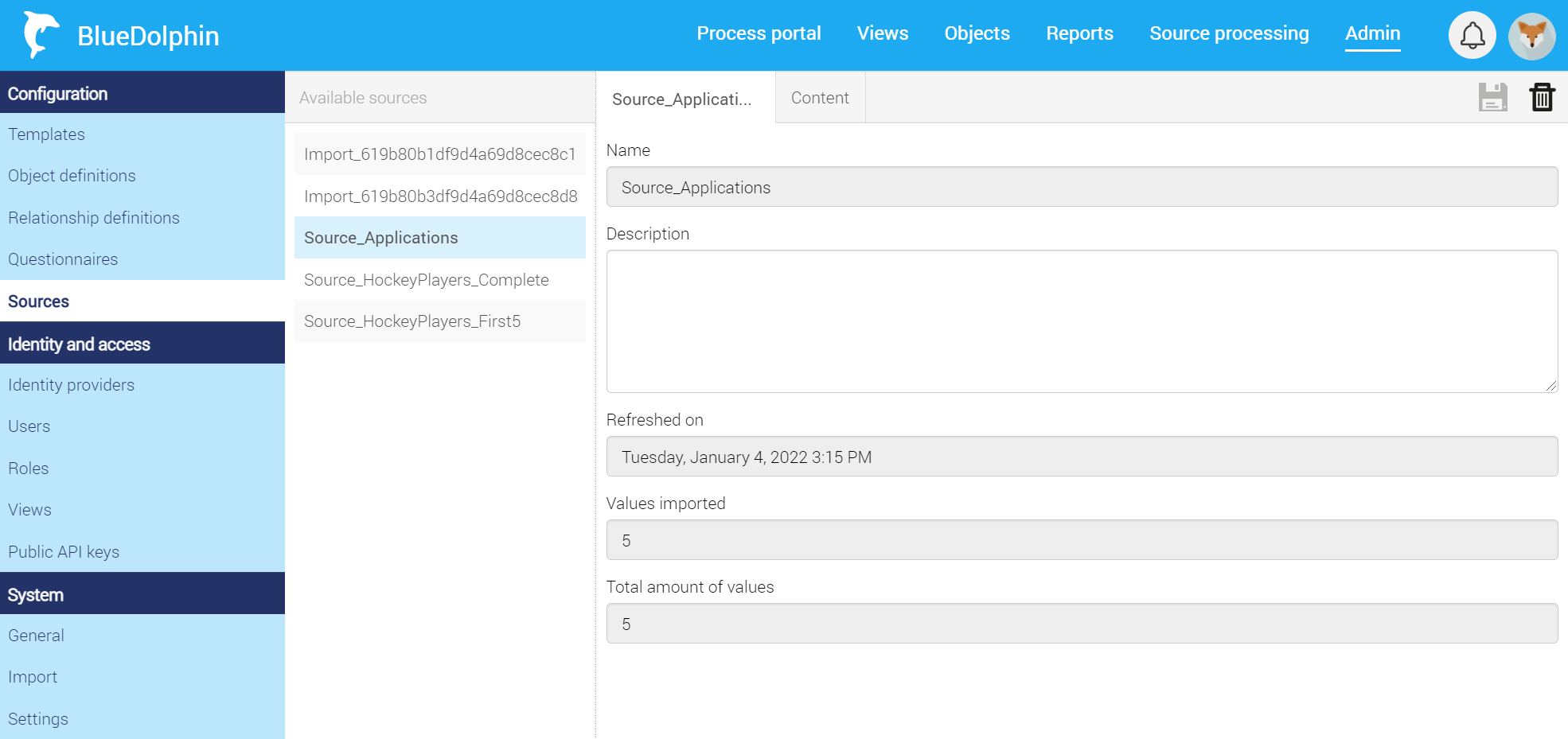Click the save floppy disk icon
1568x739 pixels.
1492,97
